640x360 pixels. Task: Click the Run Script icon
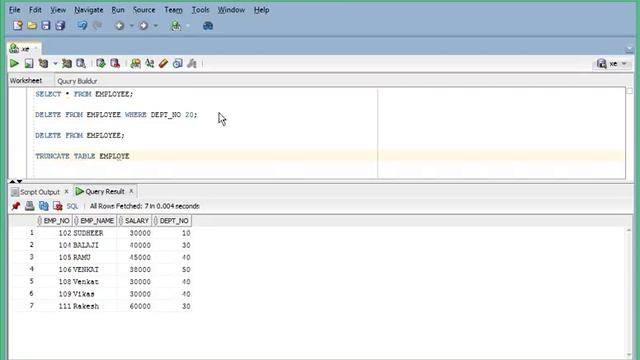(x=29, y=63)
